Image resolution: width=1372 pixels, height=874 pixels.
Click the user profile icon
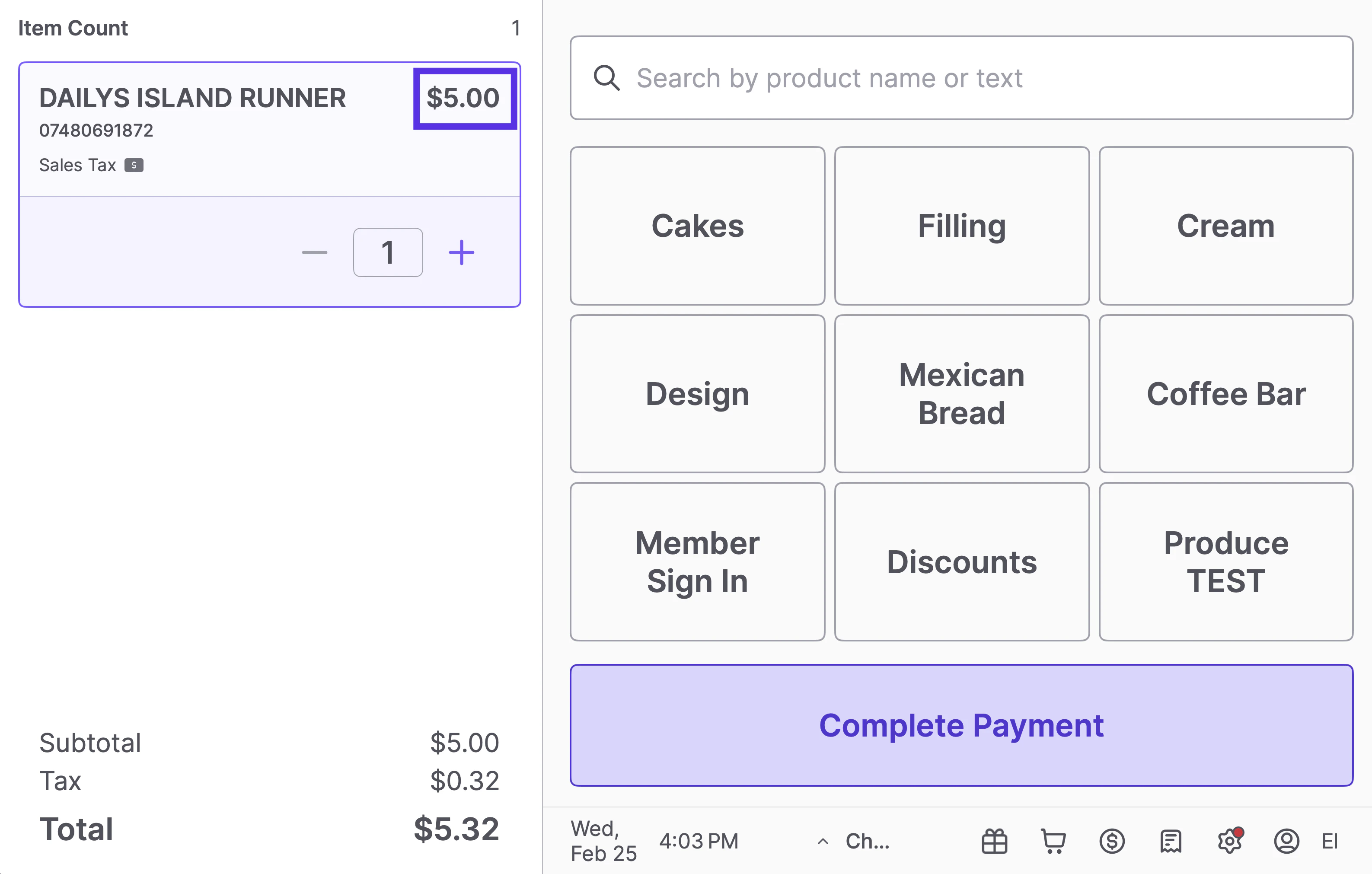(1286, 841)
